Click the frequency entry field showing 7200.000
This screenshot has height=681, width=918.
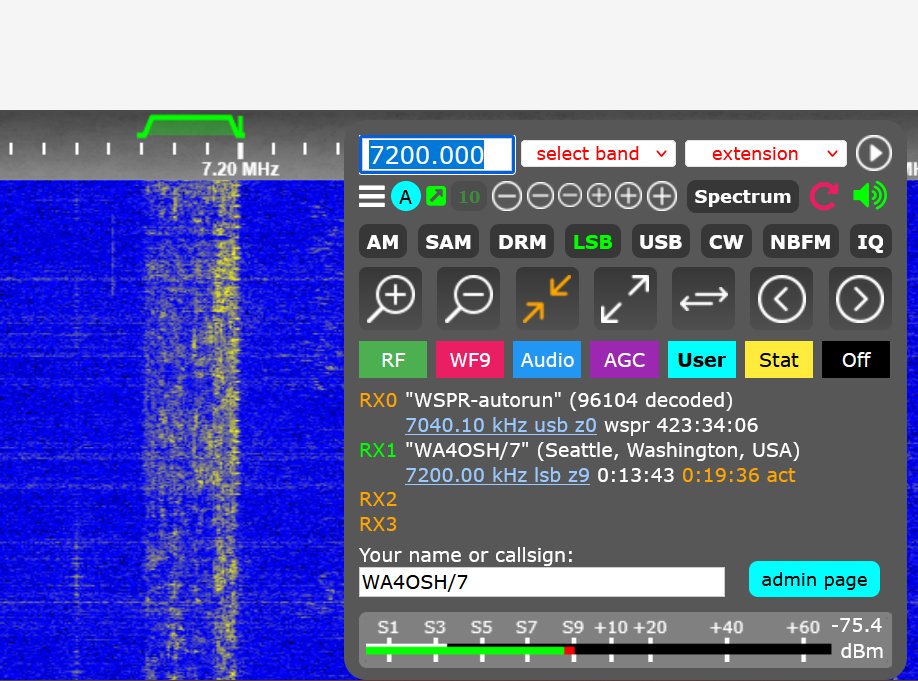click(x=437, y=155)
